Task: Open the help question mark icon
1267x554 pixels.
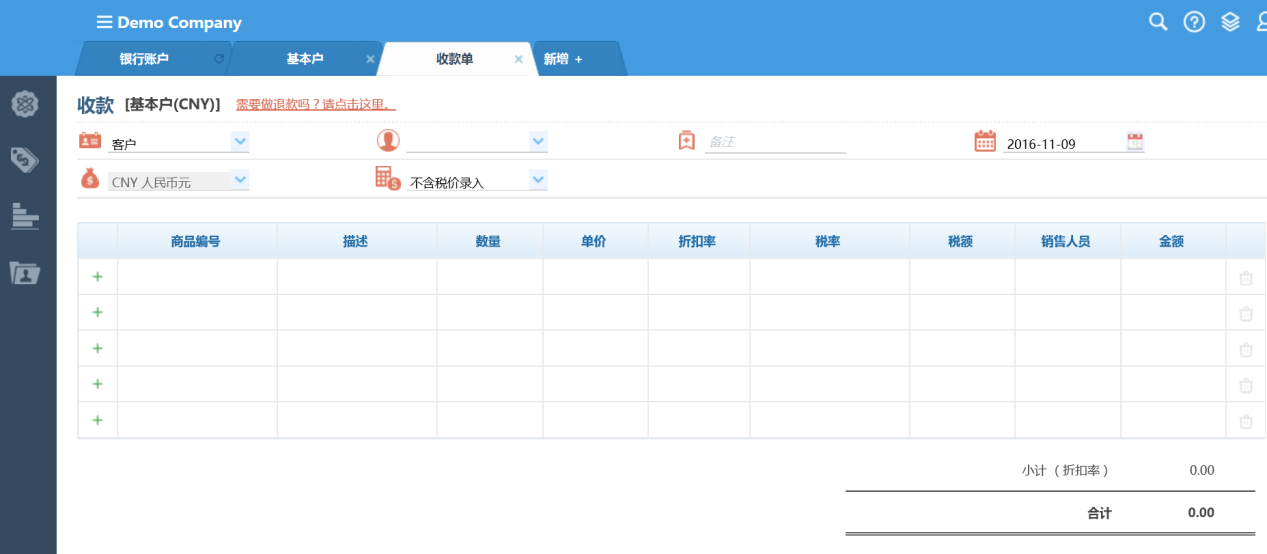Action: (x=1194, y=22)
